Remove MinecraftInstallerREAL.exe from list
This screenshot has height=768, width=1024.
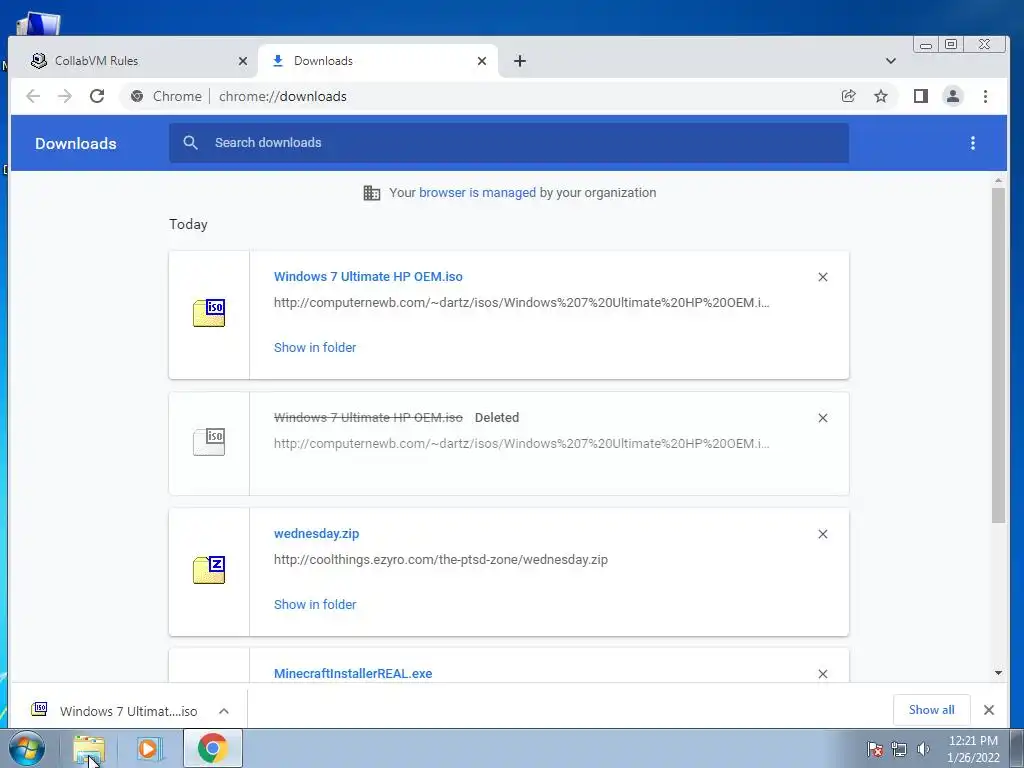(x=823, y=674)
